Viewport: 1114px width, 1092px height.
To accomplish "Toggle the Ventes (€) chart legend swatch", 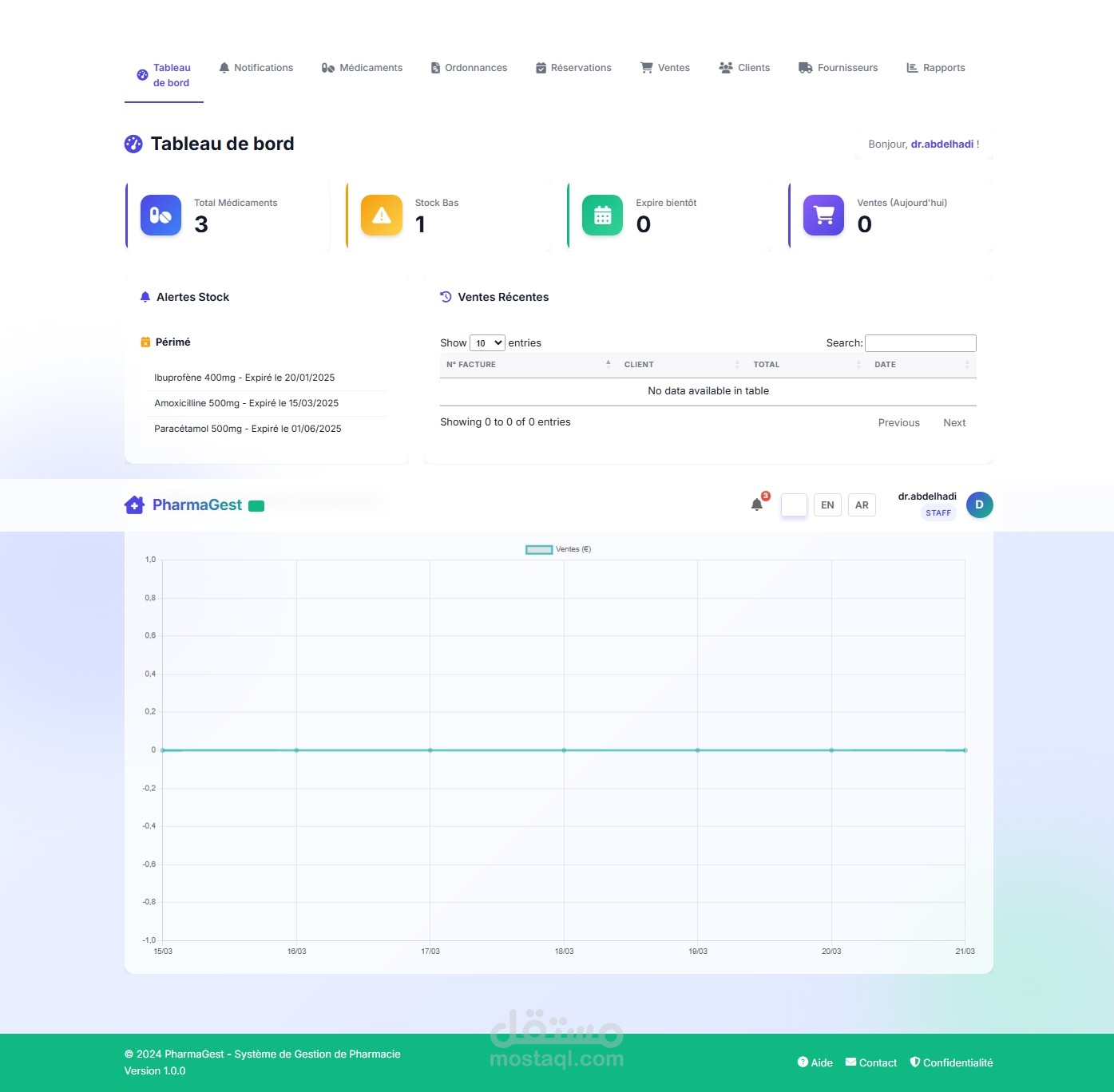I will [x=539, y=549].
